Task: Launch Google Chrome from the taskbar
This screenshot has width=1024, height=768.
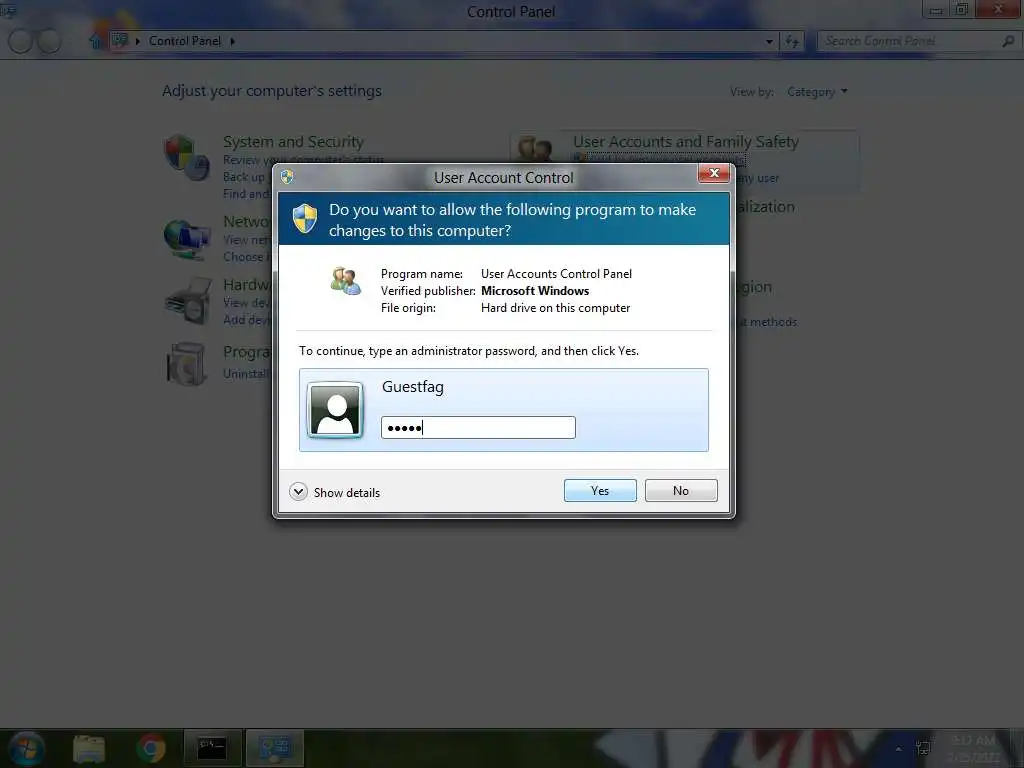Action: coord(150,748)
